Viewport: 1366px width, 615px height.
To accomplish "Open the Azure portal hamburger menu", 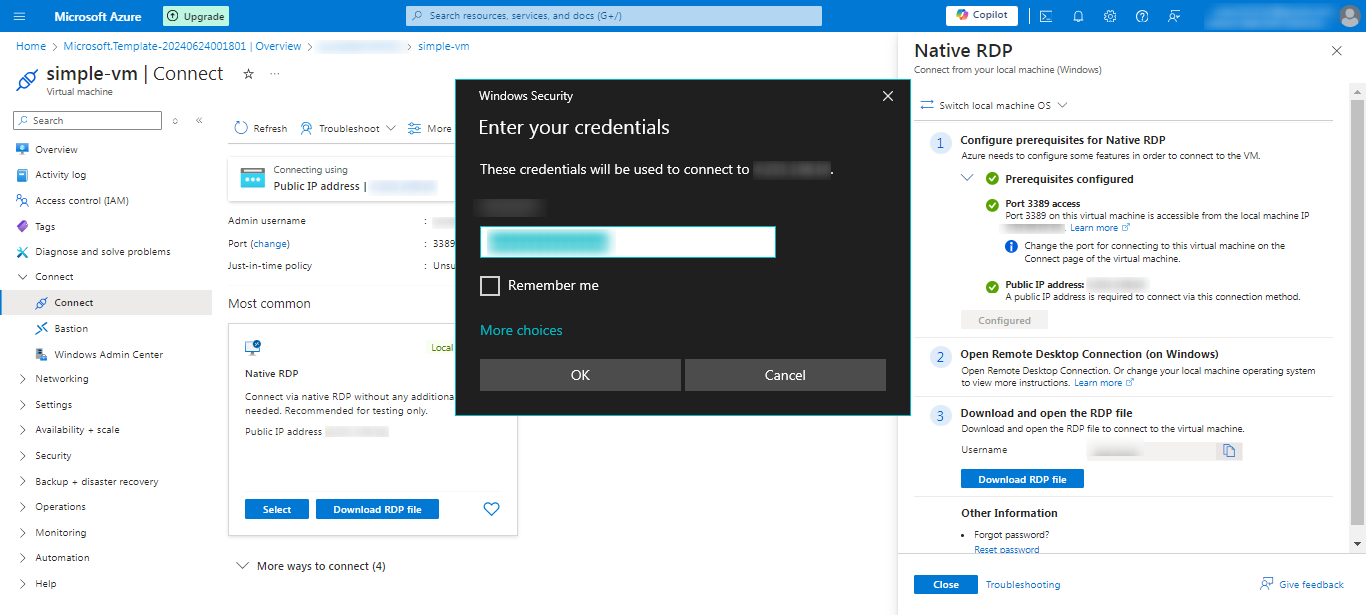I will point(20,16).
